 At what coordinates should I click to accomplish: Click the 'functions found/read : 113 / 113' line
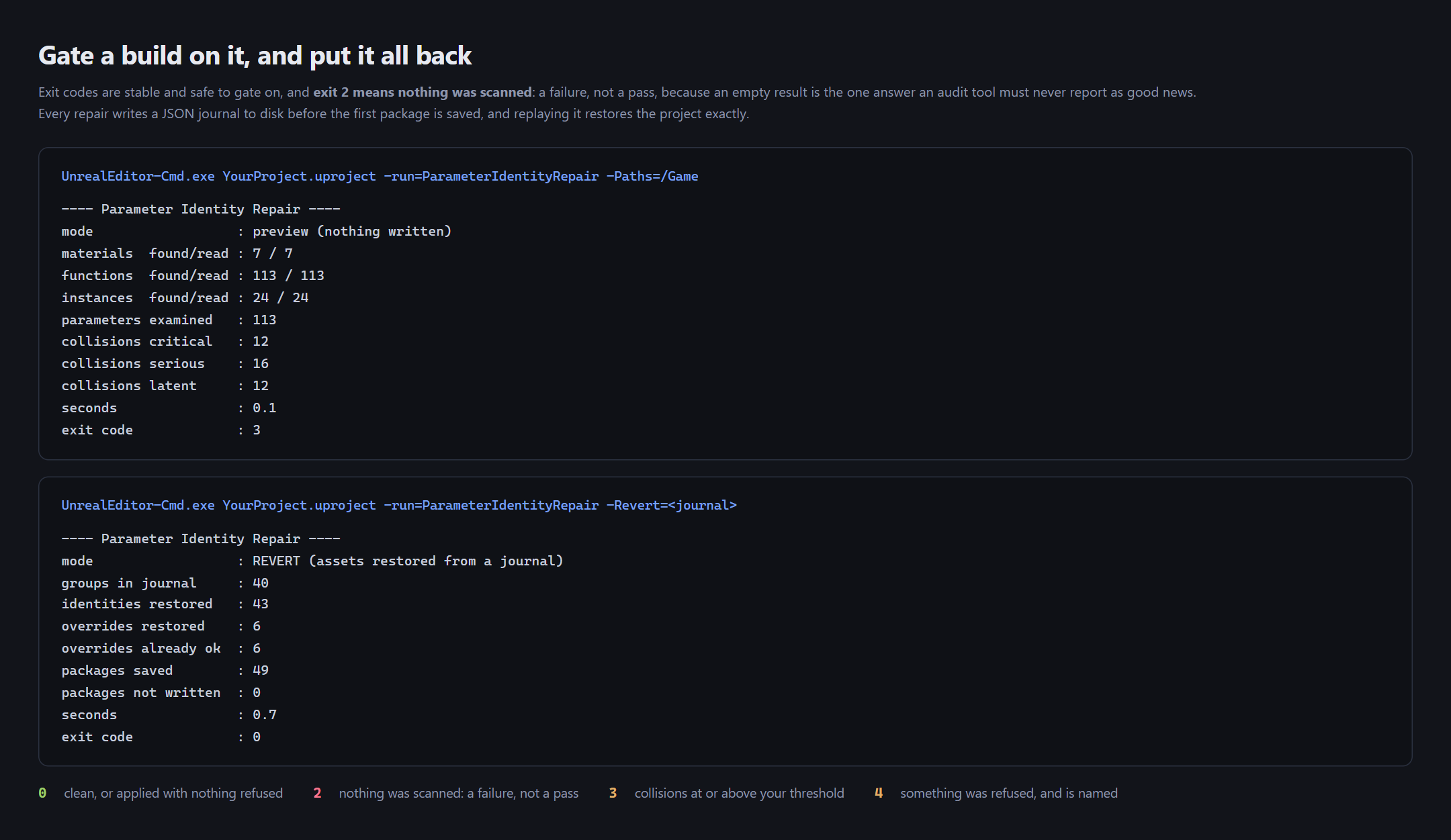[193, 275]
